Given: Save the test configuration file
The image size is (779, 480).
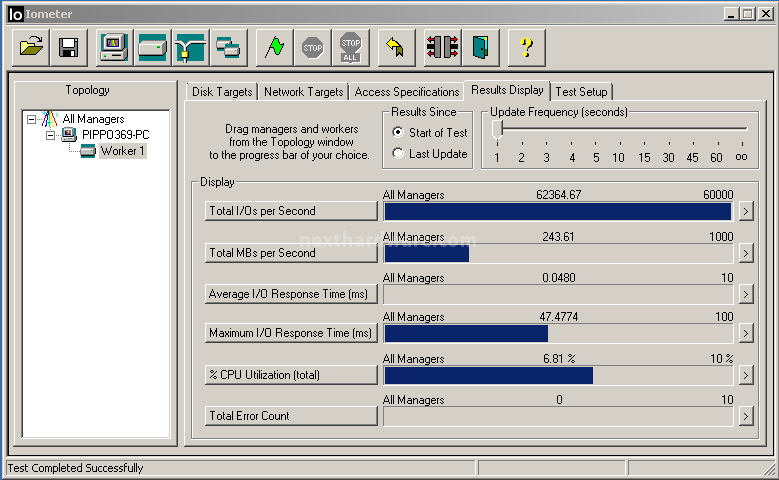Looking at the screenshot, I should click(69, 48).
